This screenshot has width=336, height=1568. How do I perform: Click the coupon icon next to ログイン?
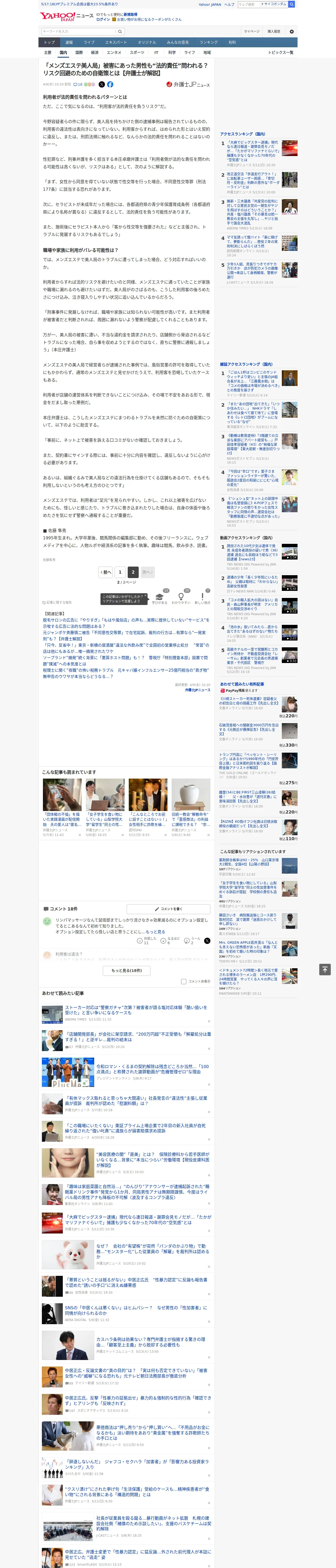(114, 20)
